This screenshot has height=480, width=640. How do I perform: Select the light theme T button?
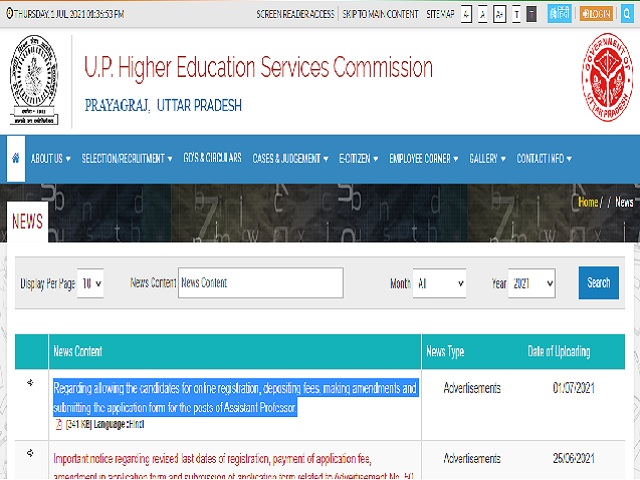(516, 14)
